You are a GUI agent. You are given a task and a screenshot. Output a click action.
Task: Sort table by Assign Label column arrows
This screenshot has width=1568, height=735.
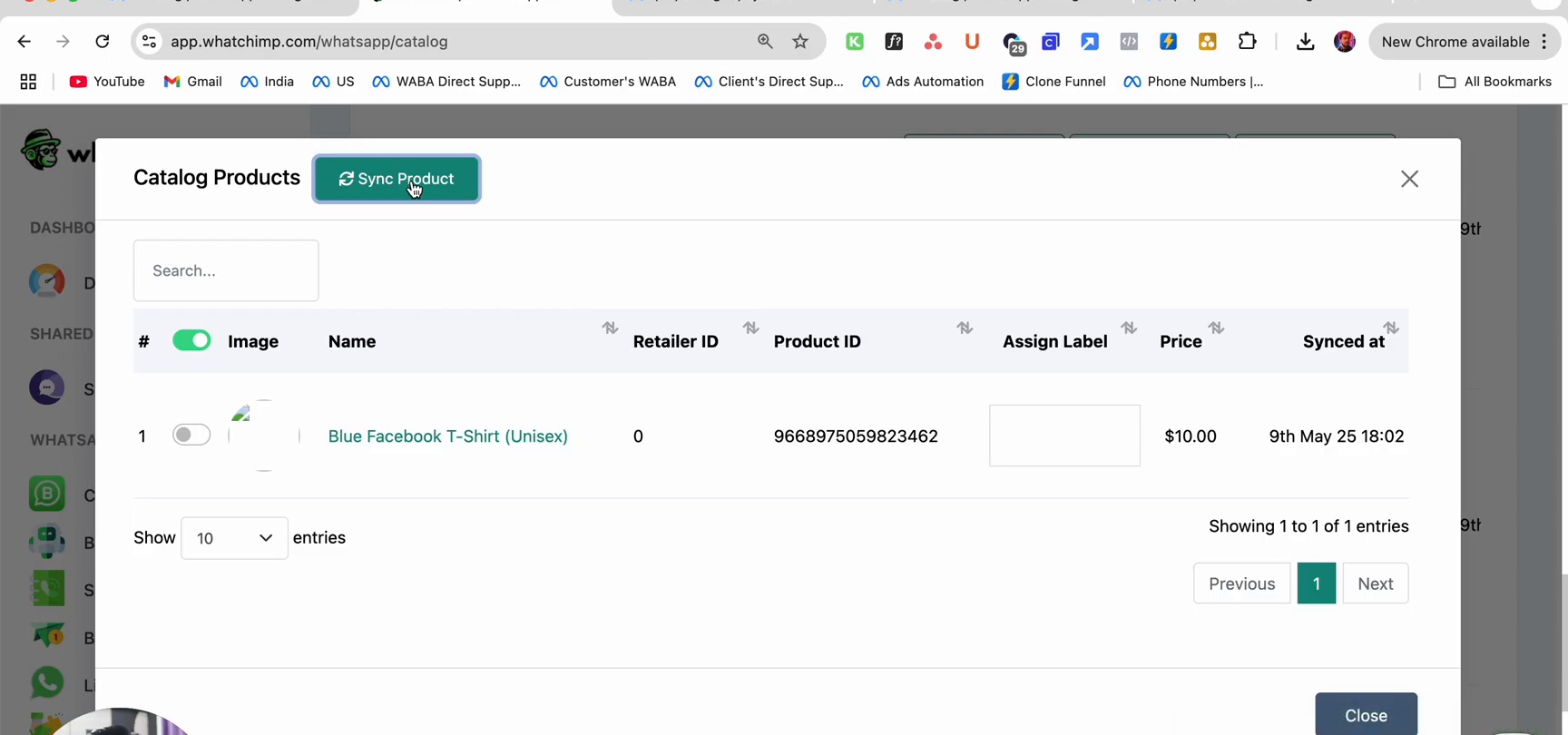(x=1129, y=328)
